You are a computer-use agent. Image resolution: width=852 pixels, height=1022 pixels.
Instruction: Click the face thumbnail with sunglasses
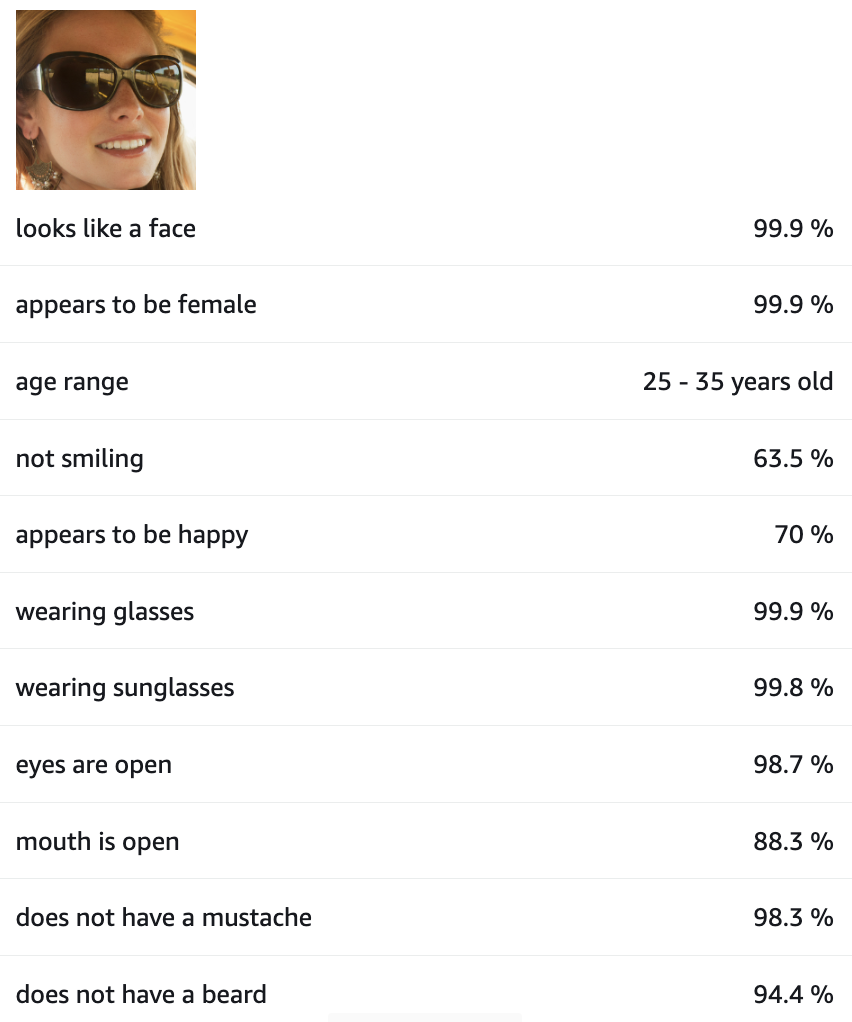106,100
